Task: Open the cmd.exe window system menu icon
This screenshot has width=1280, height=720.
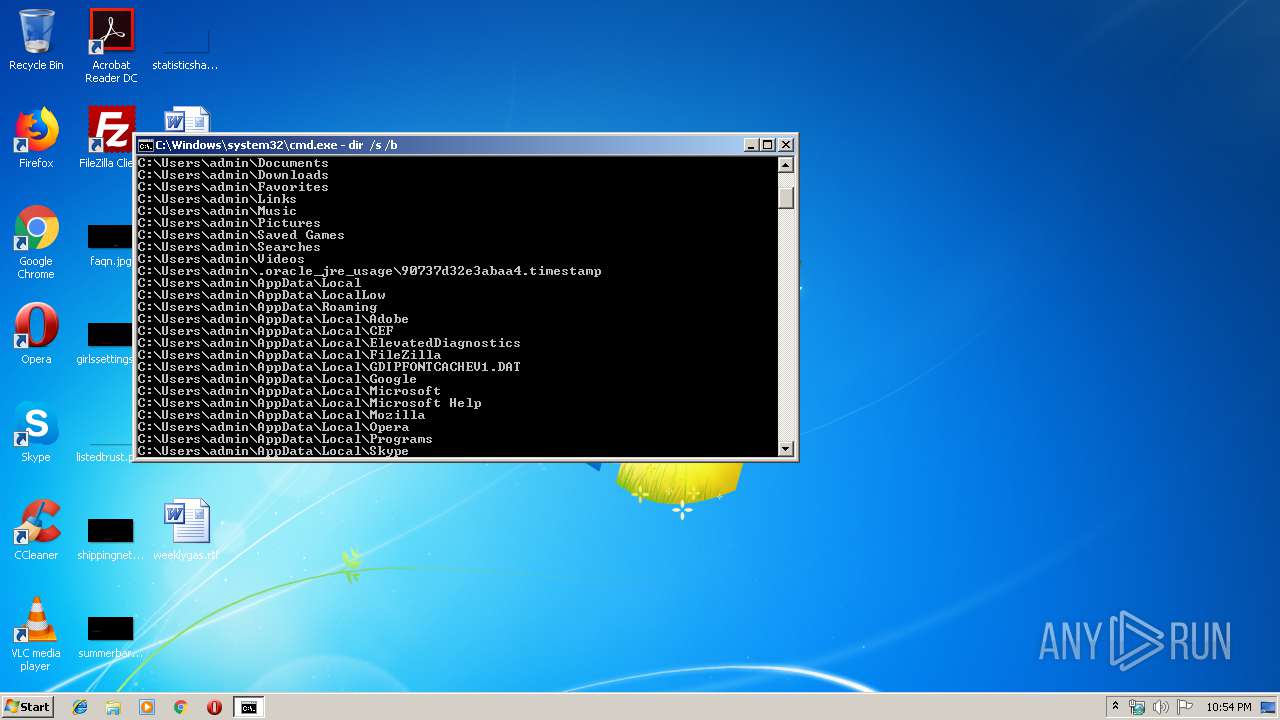Action: tap(145, 145)
